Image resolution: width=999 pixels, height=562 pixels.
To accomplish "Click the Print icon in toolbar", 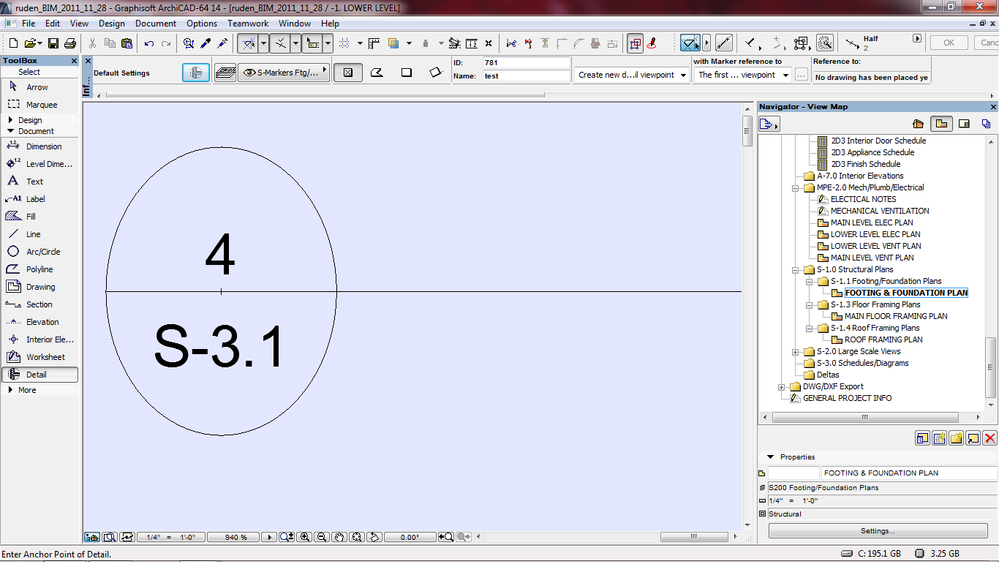I will coord(70,44).
